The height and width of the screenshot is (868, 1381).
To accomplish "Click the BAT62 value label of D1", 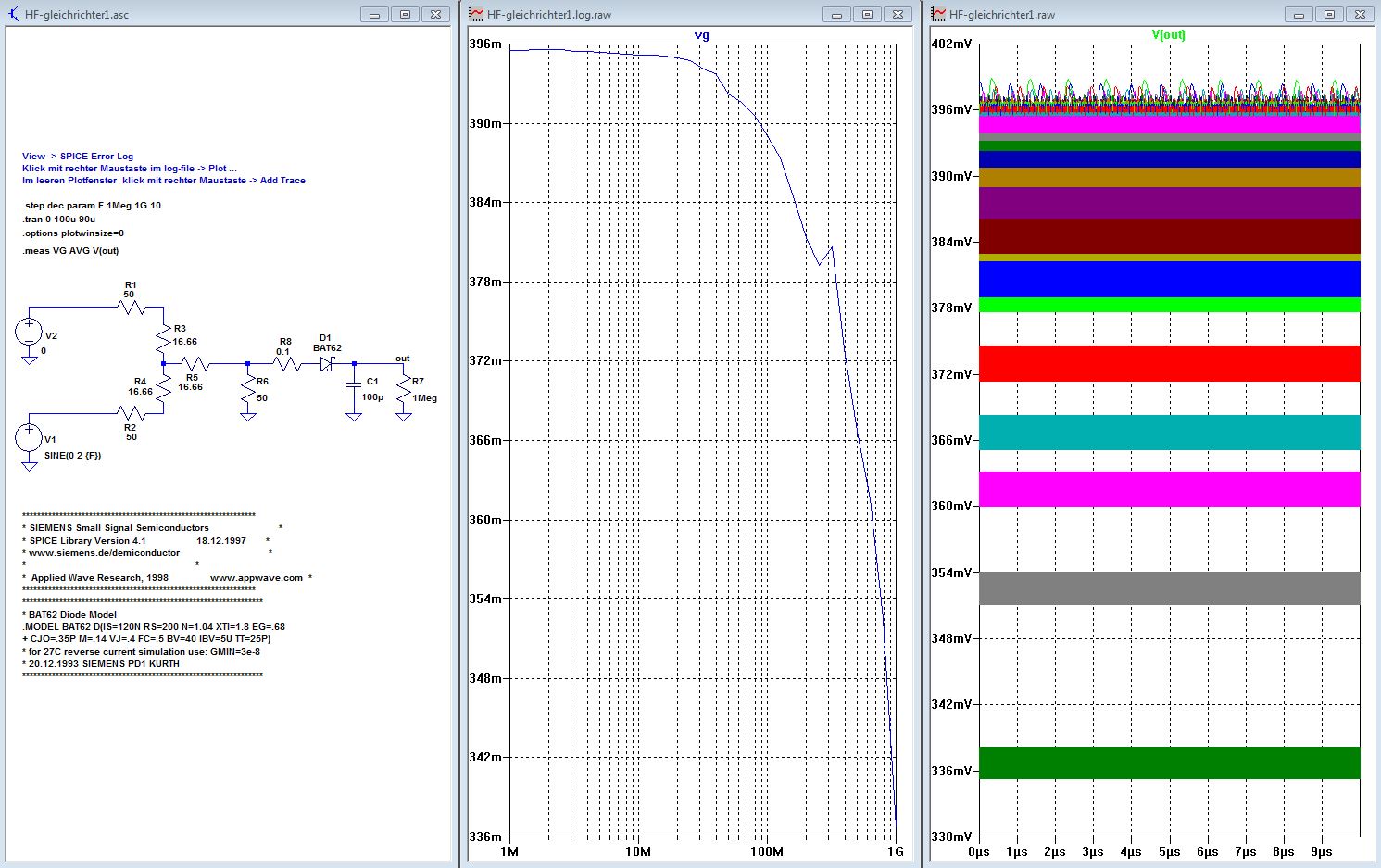I will (x=327, y=348).
